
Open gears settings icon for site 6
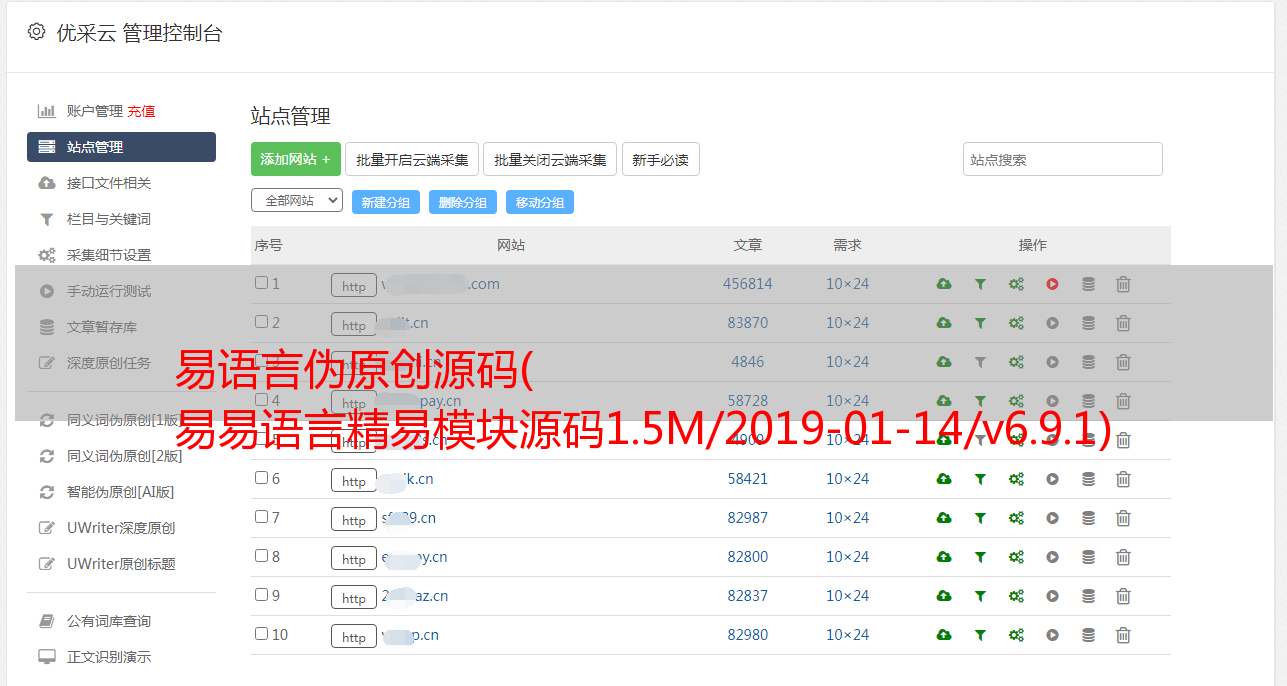tap(1016, 479)
